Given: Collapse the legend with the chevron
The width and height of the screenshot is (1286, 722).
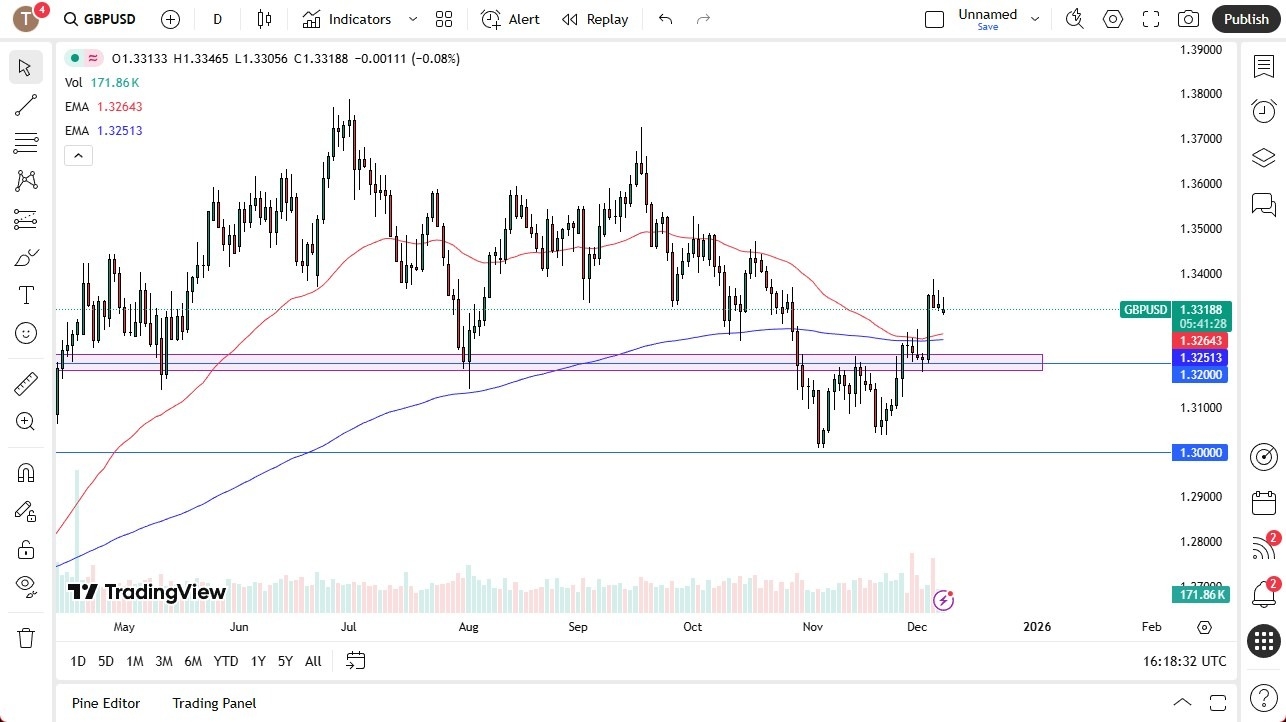Looking at the screenshot, I should click(78, 155).
